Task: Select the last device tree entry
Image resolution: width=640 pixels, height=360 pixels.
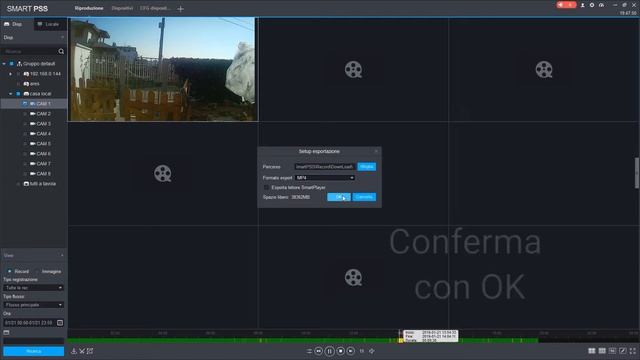Action: click(x=40, y=184)
